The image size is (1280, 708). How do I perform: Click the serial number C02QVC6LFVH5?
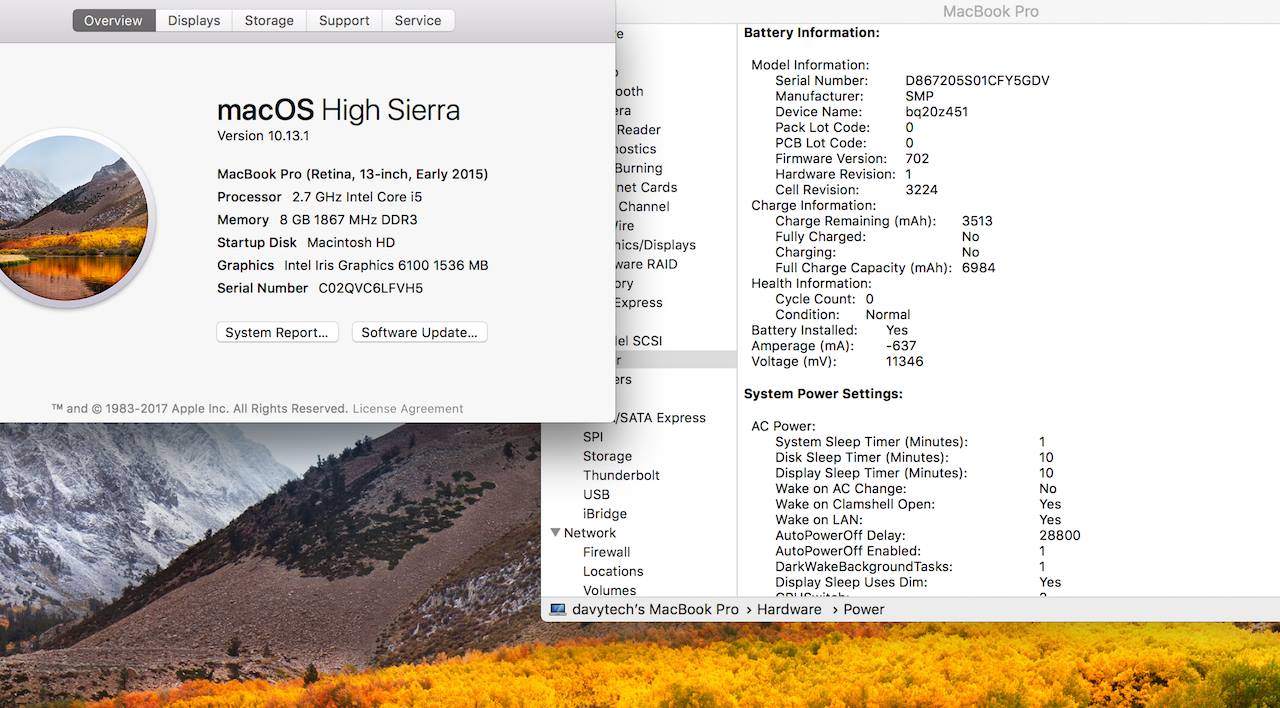[x=371, y=288]
